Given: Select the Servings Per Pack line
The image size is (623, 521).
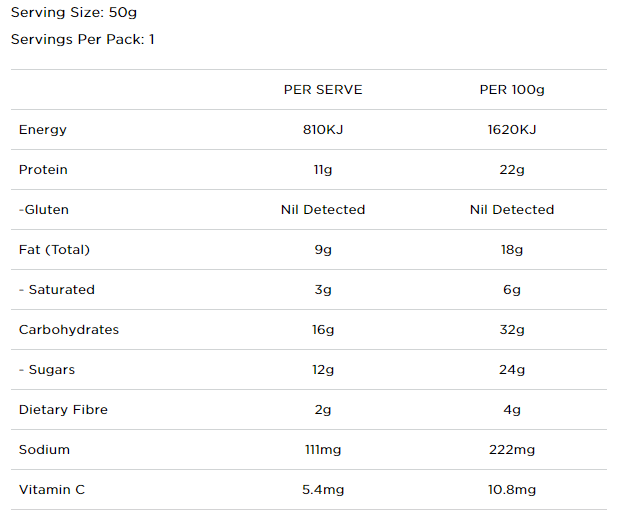Looking at the screenshot, I should click(x=83, y=39).
